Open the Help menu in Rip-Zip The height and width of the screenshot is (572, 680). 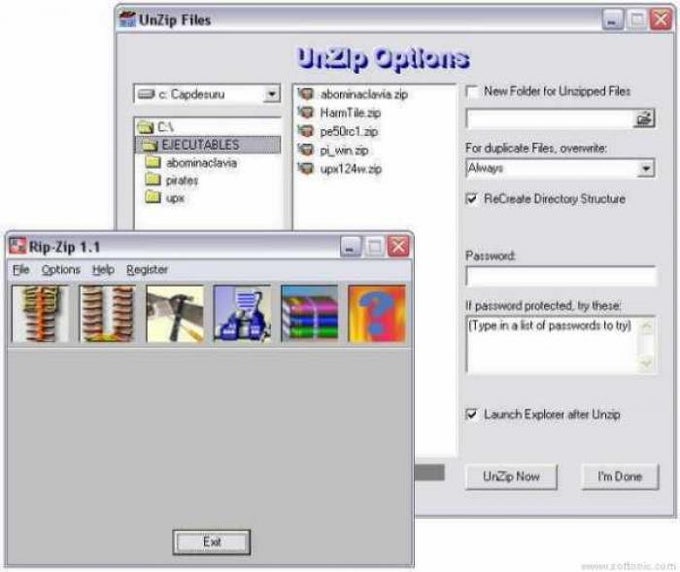(103, 270)
